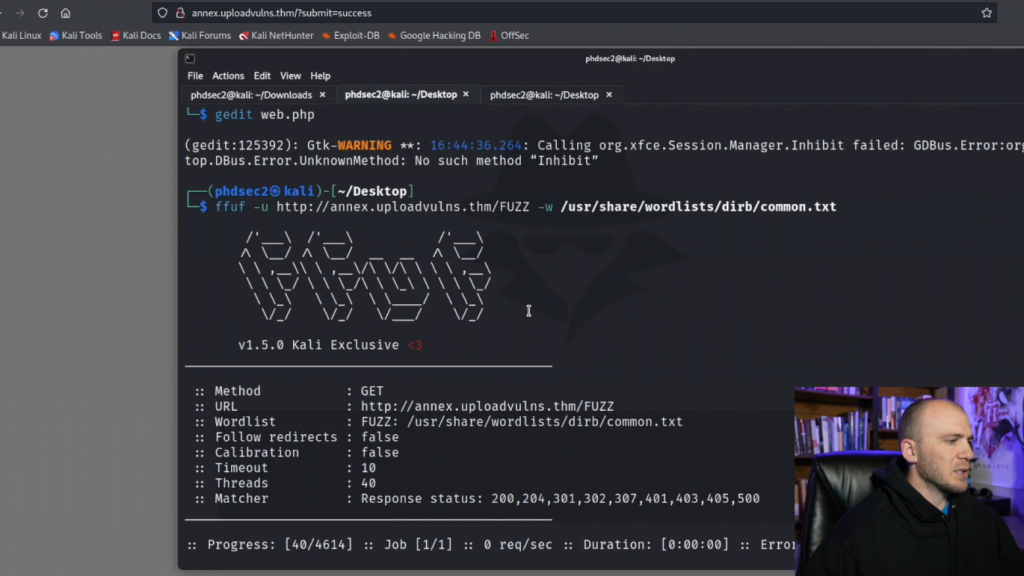
Task: Click the 'Follow redirects : false' line
Action: 296,438
